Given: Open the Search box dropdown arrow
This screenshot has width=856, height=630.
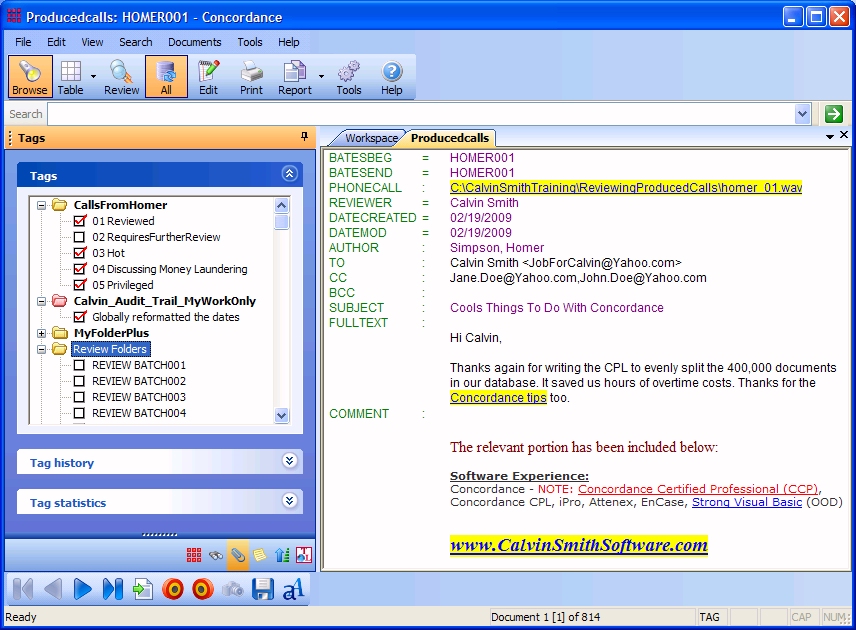Looking at the screenshot, I should pyautogui.click(x=802, y=114).
